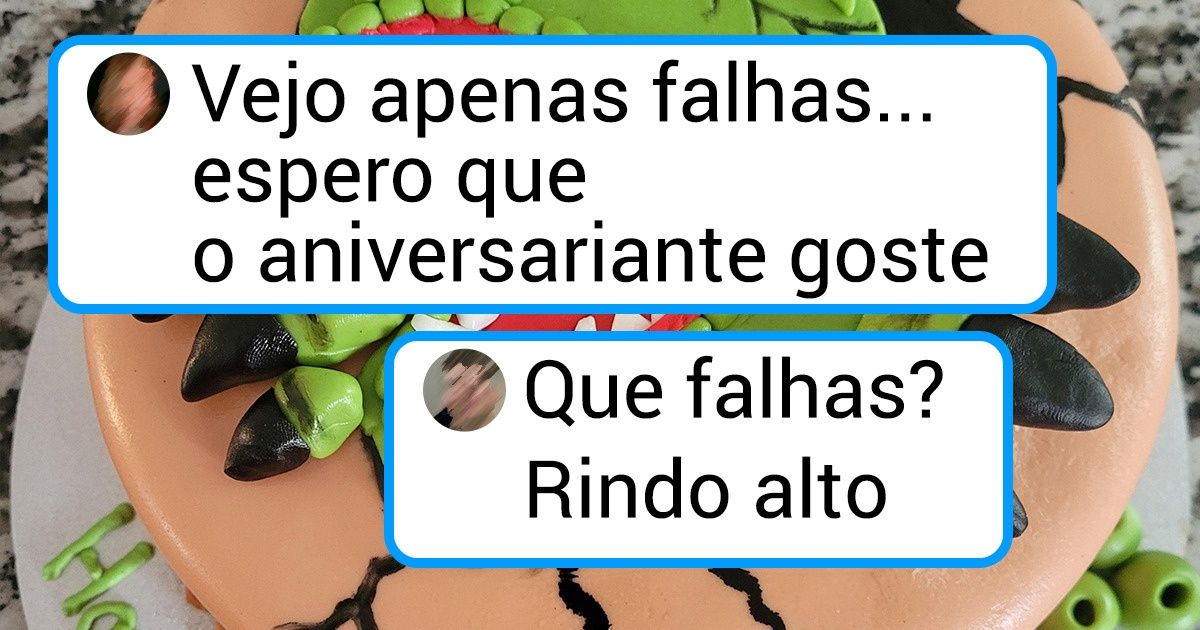Click the green dinosaur toe on left
The height and width of the screenshot is (630, 1200).
318,408
